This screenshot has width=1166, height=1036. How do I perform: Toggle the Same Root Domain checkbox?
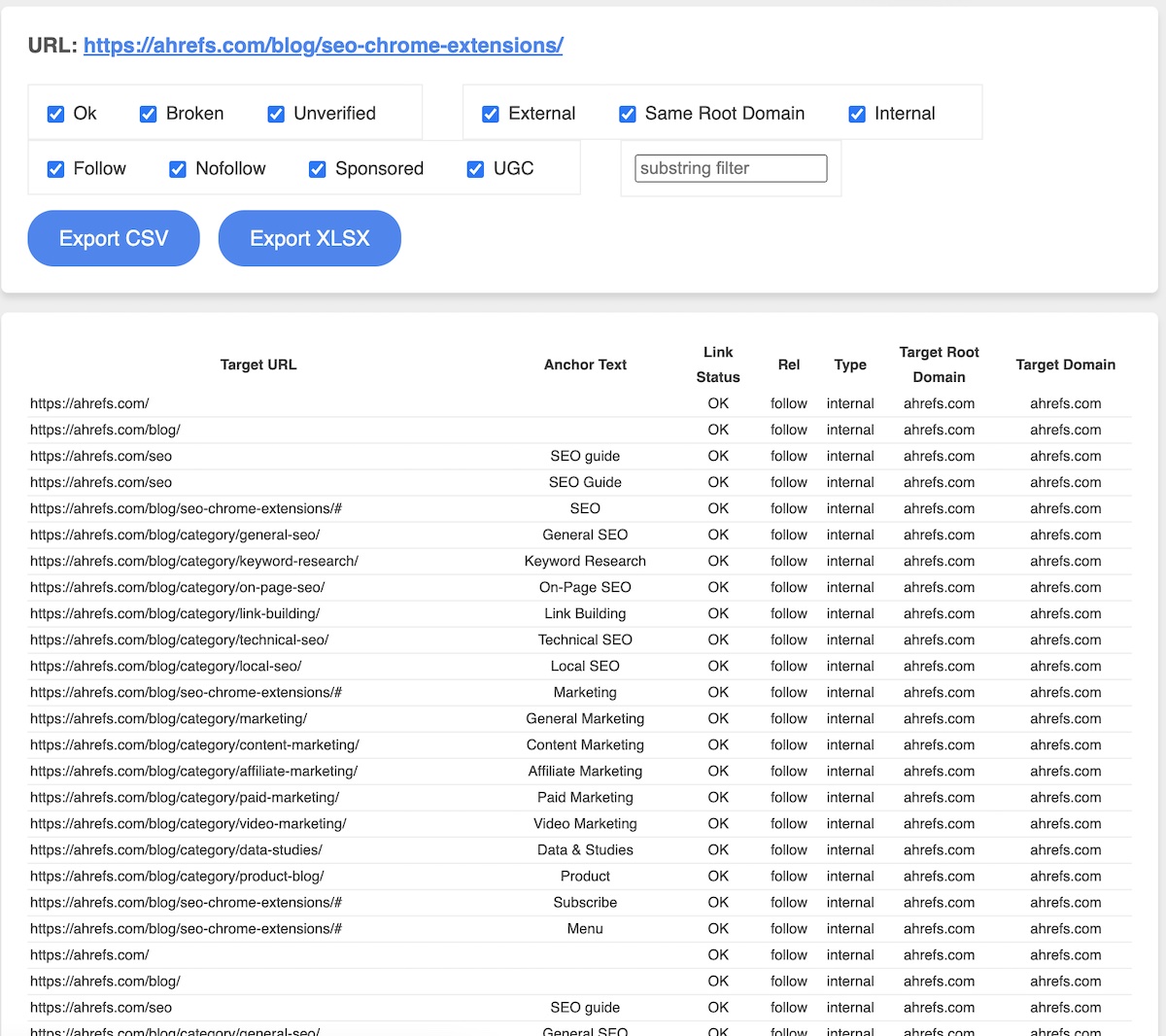click(x=628, y=114)
